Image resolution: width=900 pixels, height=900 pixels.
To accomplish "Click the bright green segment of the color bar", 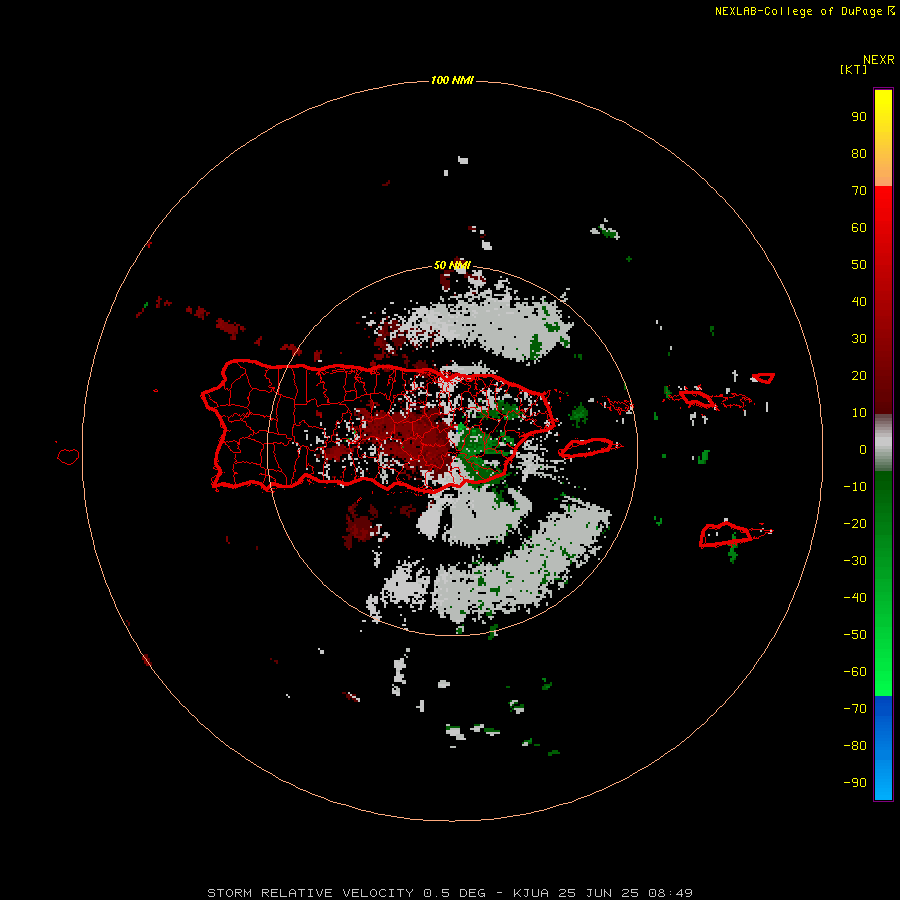I will (x=883, y=583).
